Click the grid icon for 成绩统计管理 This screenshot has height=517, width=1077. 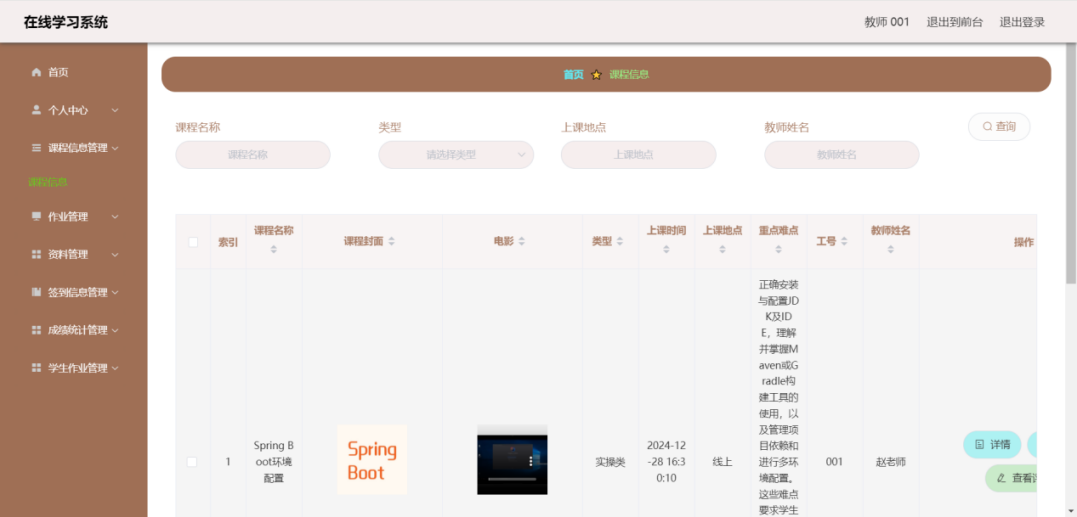(36, 330)
